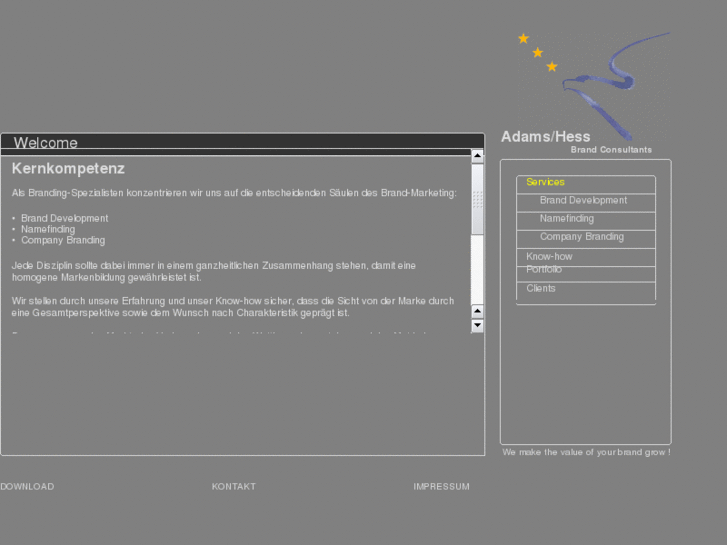The image size is (727, 545).
Task: Click the paragraph starting 'Jede Disziplin sollte'
Action: click(214, 271)
